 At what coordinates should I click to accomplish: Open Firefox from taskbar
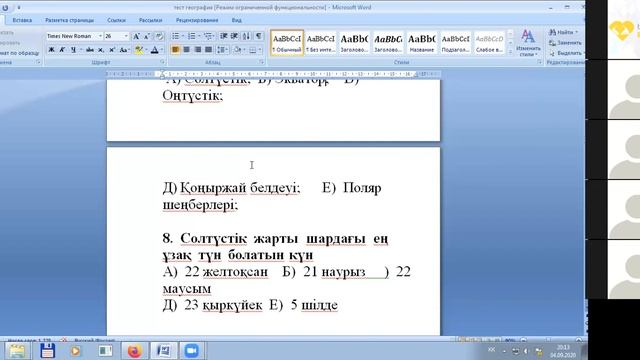click(x=134, y=351)
